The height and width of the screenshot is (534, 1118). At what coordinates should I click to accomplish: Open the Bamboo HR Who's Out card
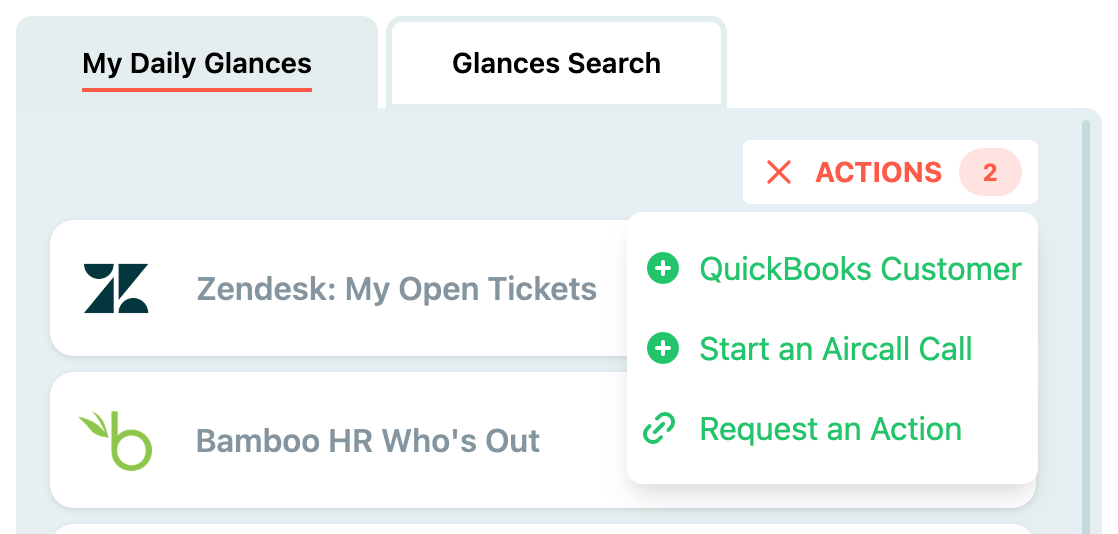coord(339,440)
